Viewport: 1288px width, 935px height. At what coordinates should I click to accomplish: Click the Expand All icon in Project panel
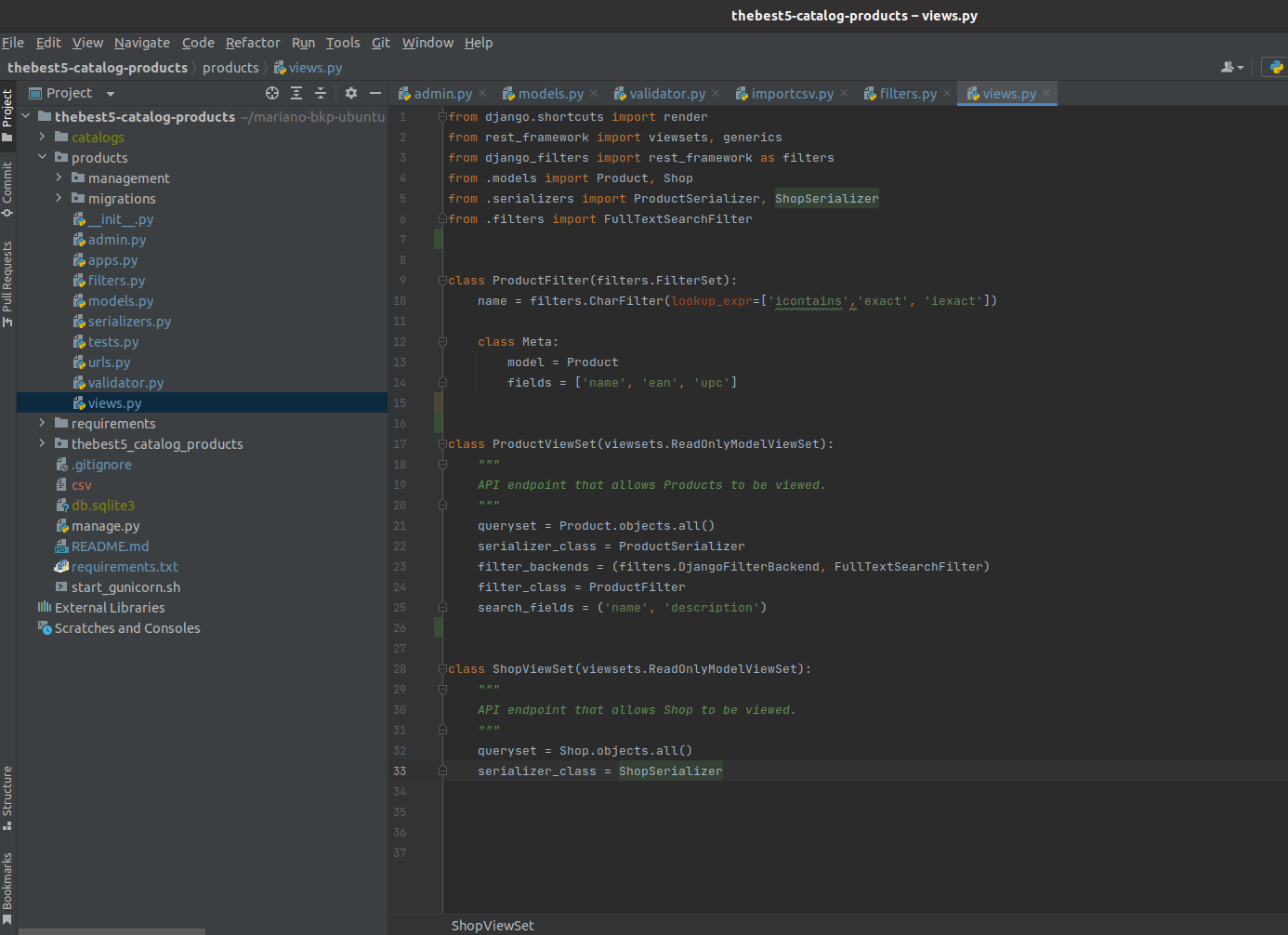[x=296, y=93]
